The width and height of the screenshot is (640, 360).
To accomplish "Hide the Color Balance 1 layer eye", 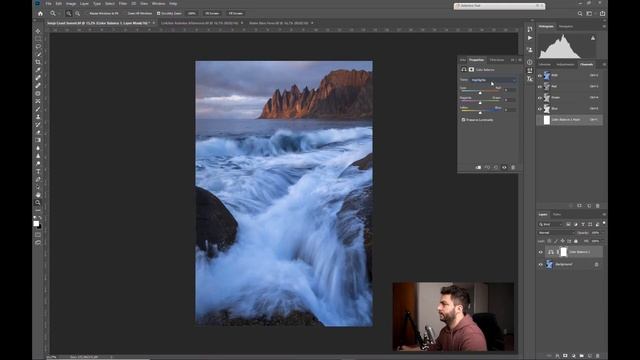I will coord(540,252).
